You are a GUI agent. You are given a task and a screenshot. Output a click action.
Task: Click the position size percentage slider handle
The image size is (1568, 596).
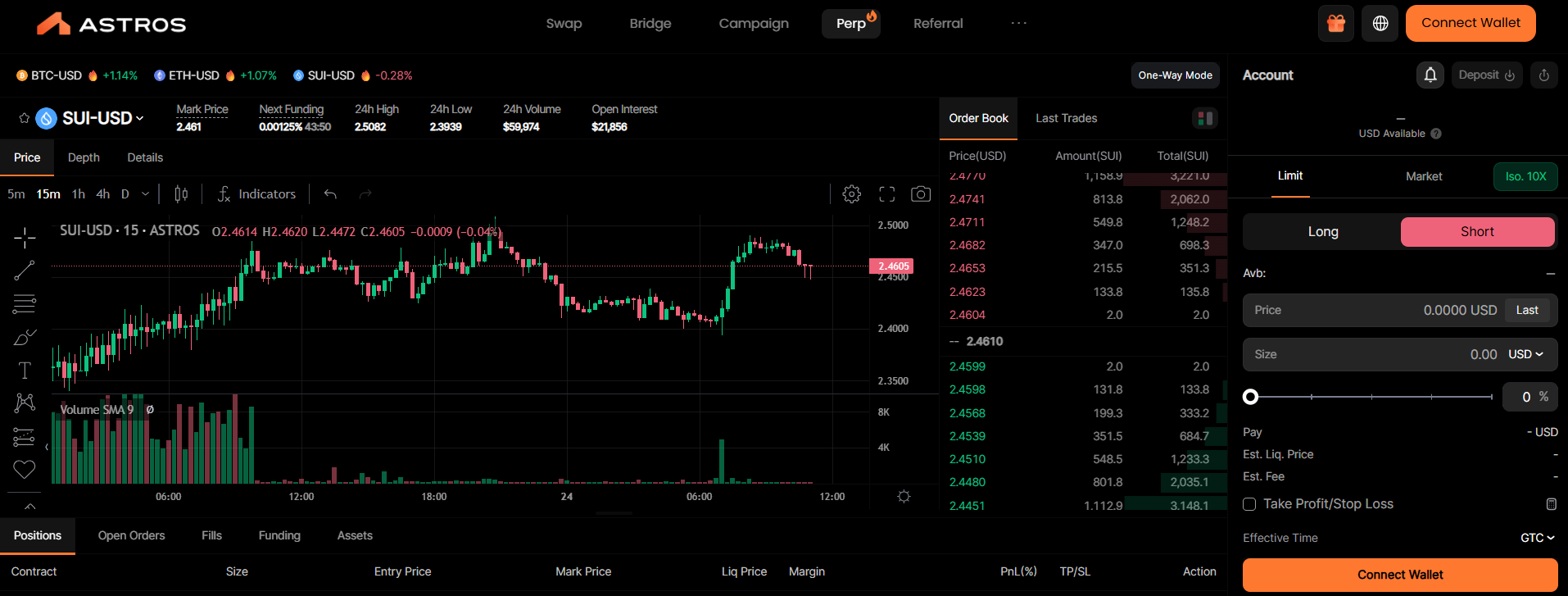(x=1250, y=397)
